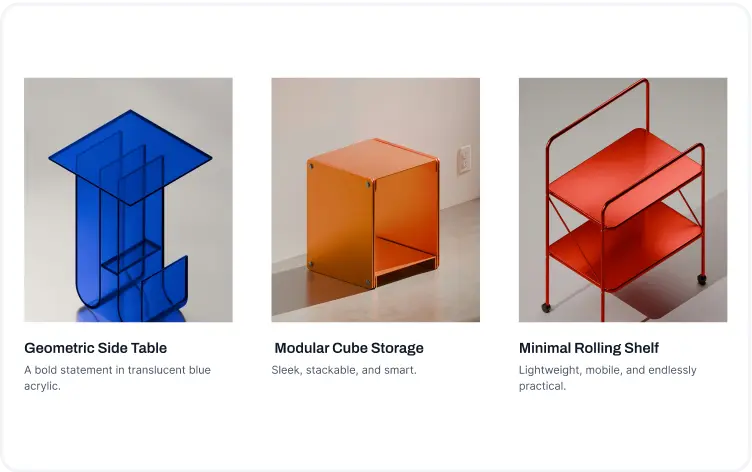Viewport: 752px width, 472px height.
Task: Open the Minimal Rolling Shelf product photo
Action: pos(623,200)
